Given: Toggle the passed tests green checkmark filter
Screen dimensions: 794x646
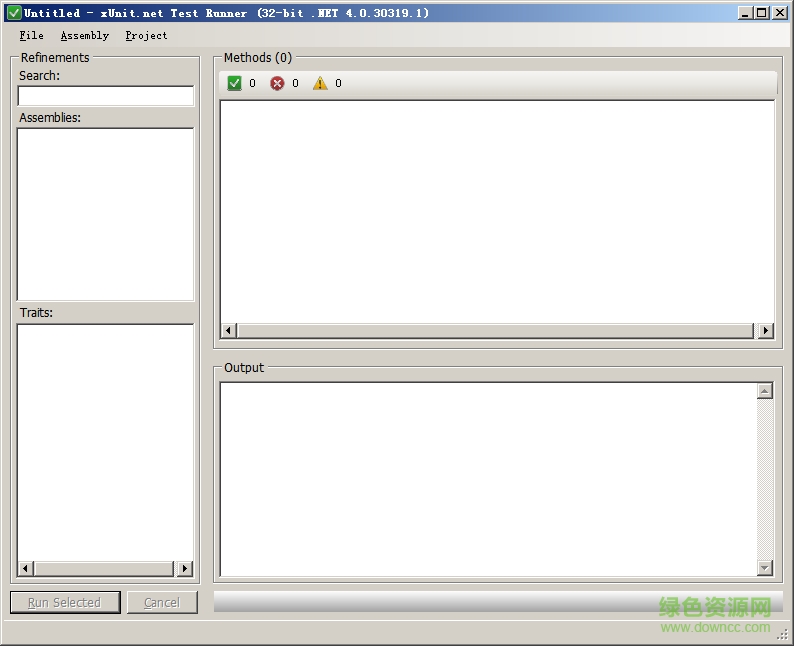Looking at the screenshot, I should click(x=234, y=83).
